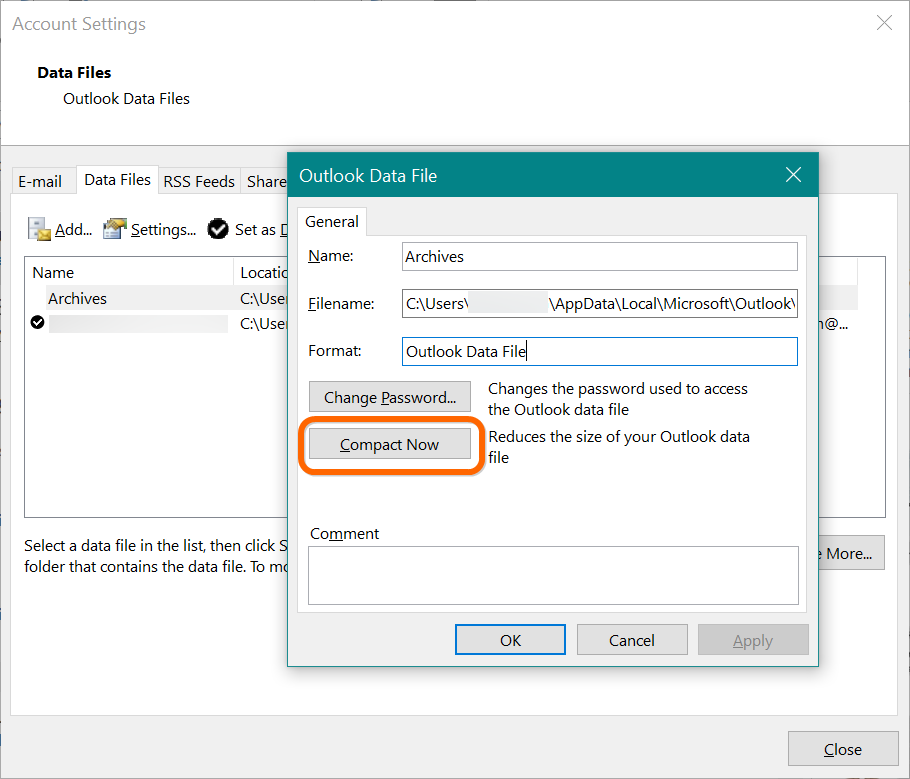Click the Add data file icon
Image resolution: width=910 pixels, height=779 pixels.
coord(34,229)
